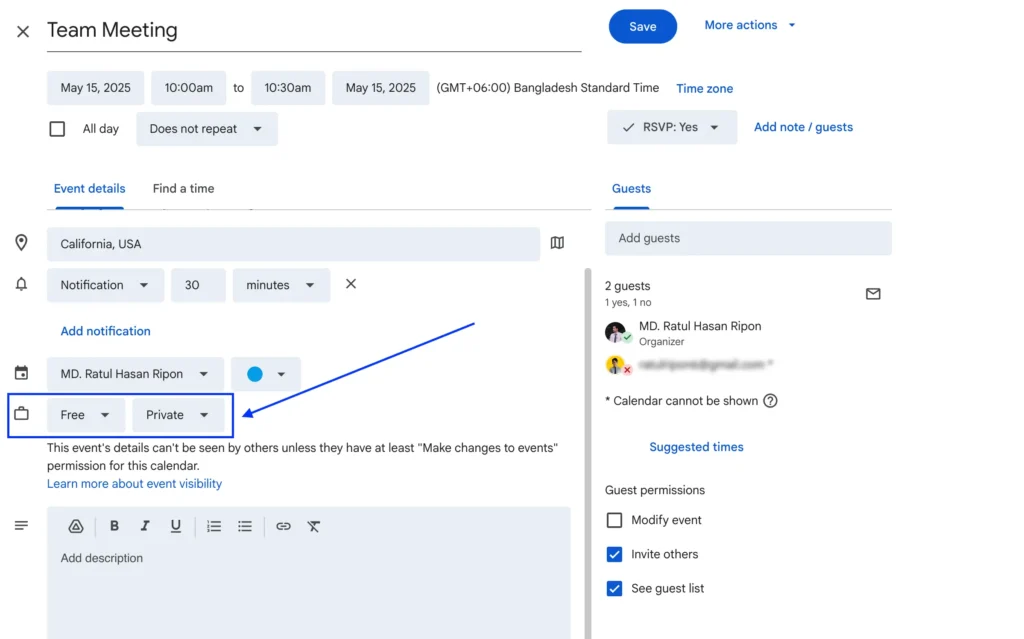Check the Modify event permission
This screenshot has height=639, width=1024.
pyautogui.click(x=615, y=520)
